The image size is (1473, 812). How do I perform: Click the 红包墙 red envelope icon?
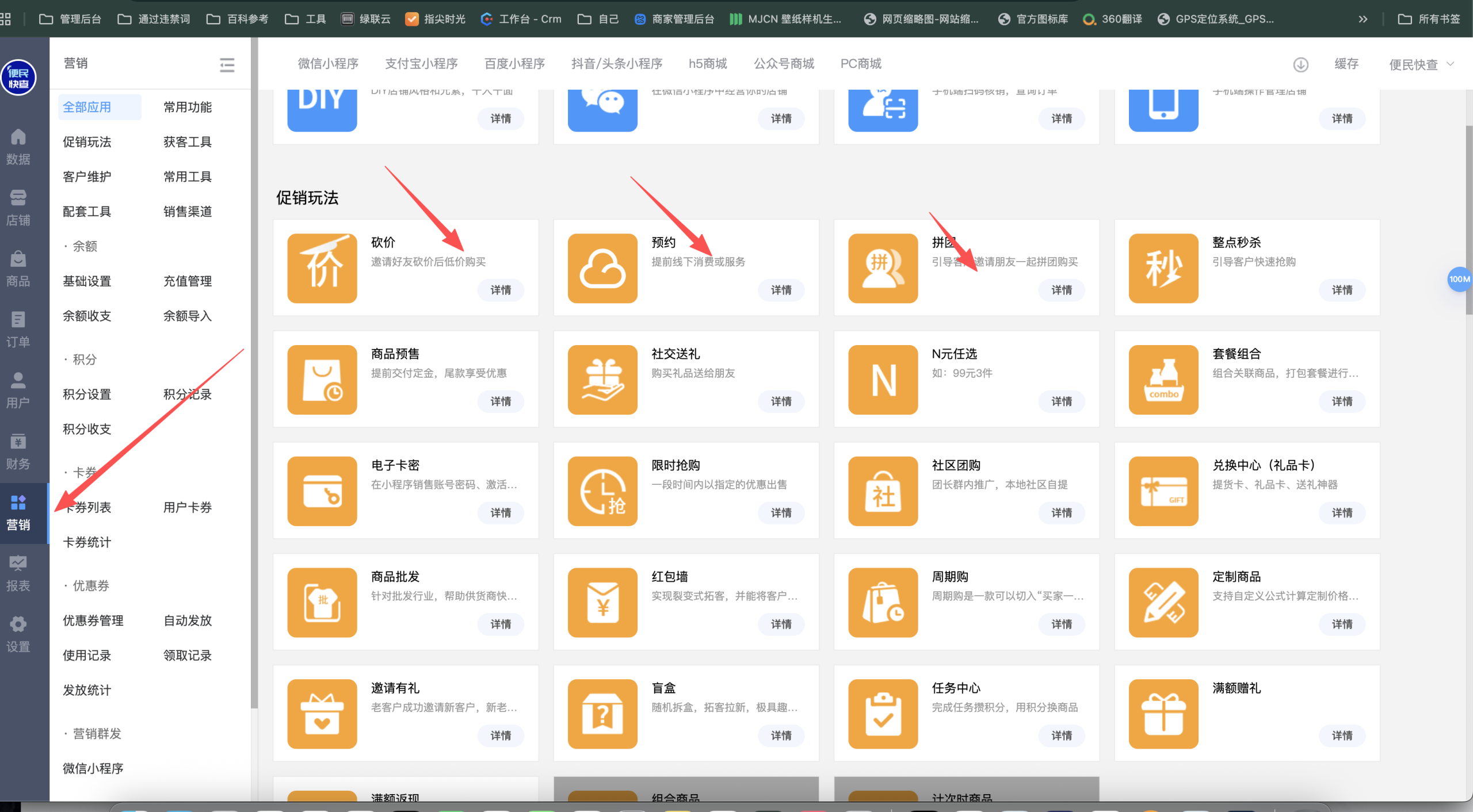[602, 602]
